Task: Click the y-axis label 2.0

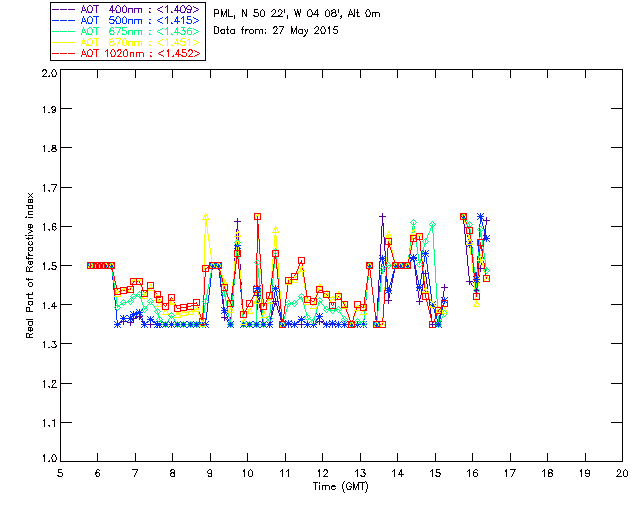Action: (x=49, y=73)
